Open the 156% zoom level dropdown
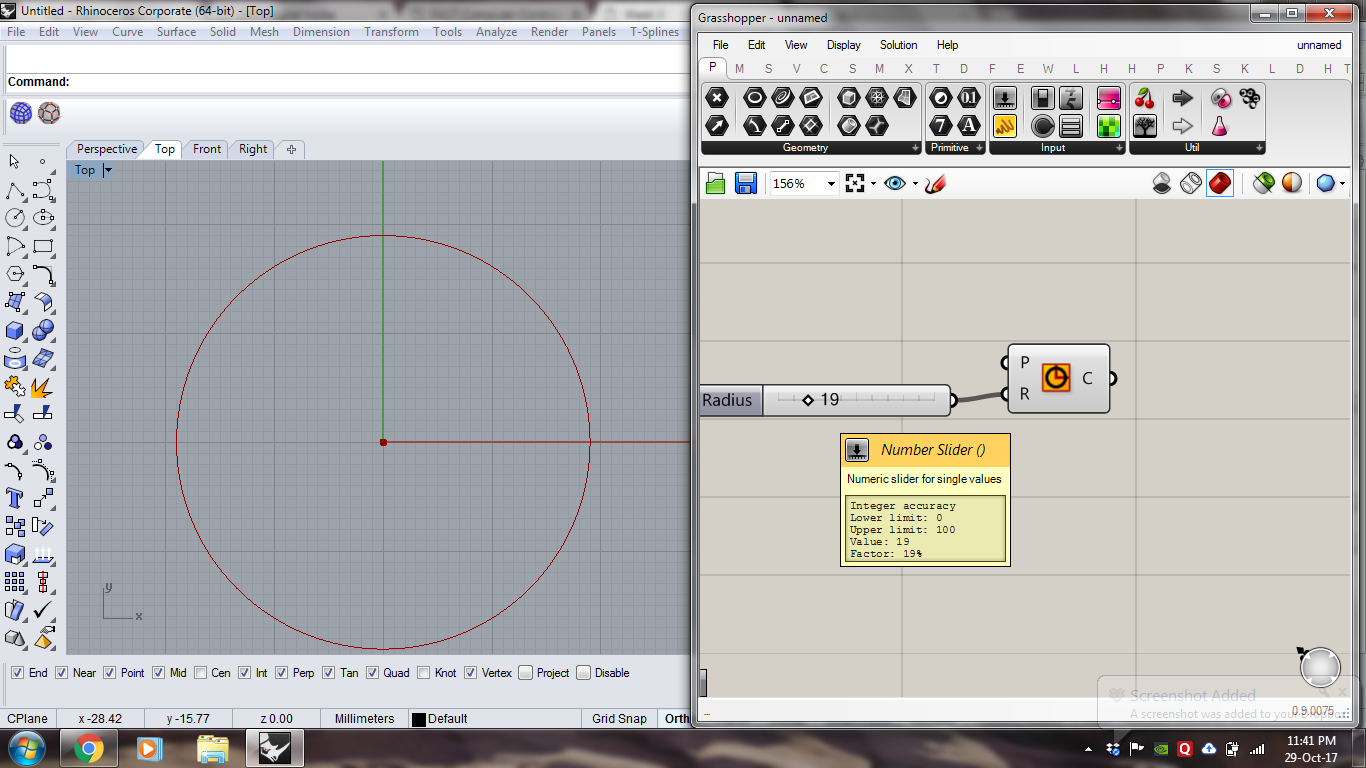 (x=830, y=184)
